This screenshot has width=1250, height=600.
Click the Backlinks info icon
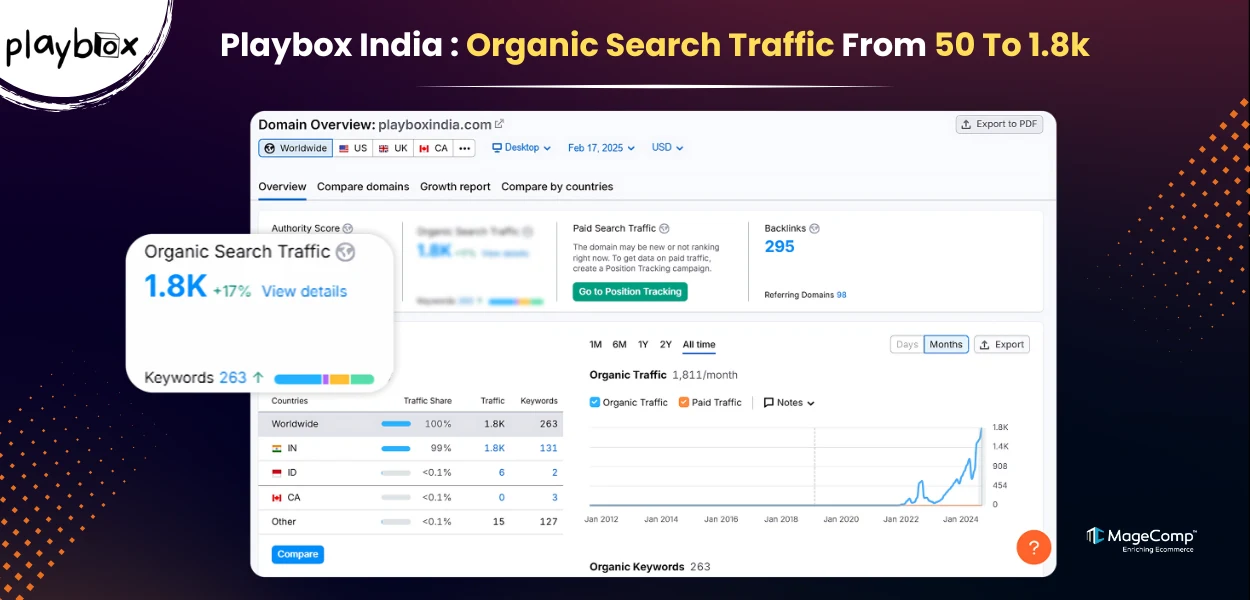[x=814, y=228]
